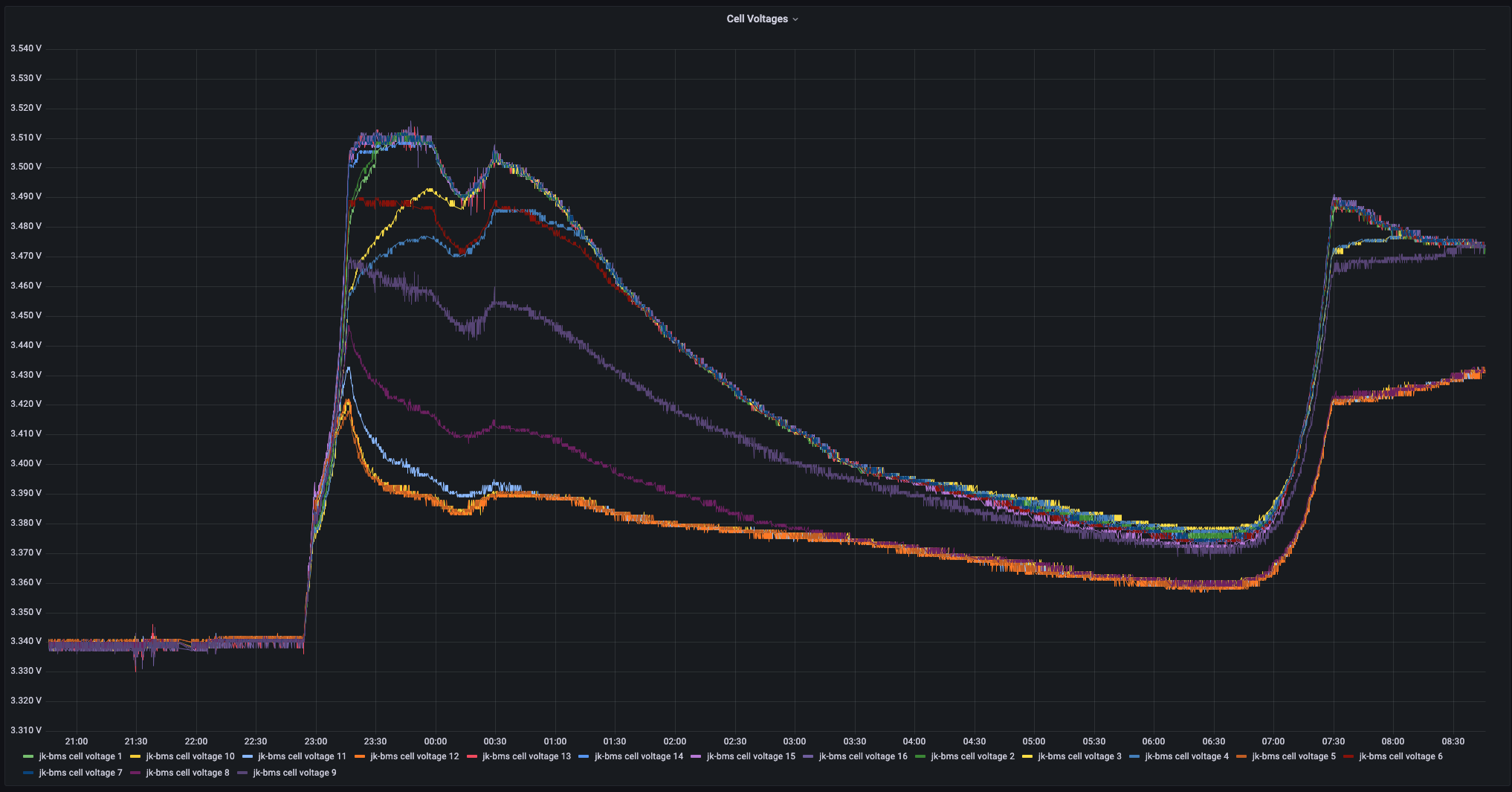Click the dark red icon for cell voltage 6

[1348, 756]
